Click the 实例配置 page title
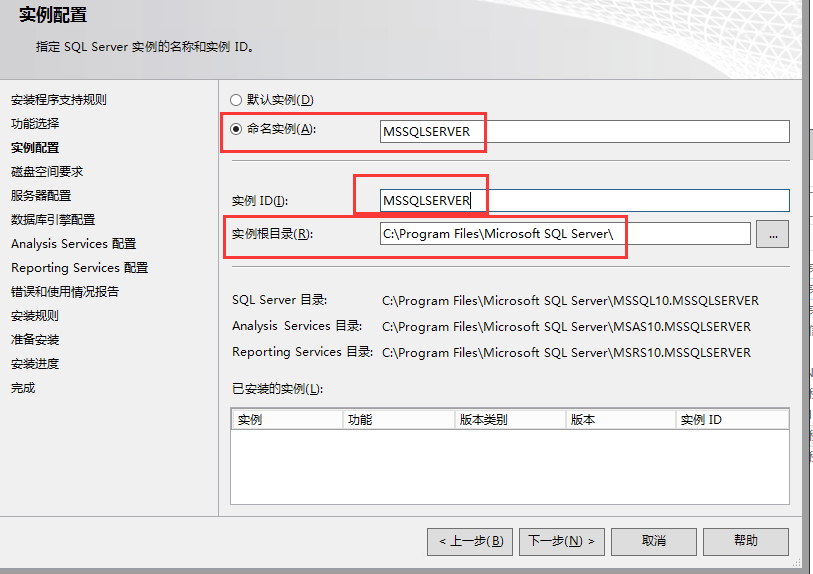The width and height of the screenshot is (813, 574). 53,15
